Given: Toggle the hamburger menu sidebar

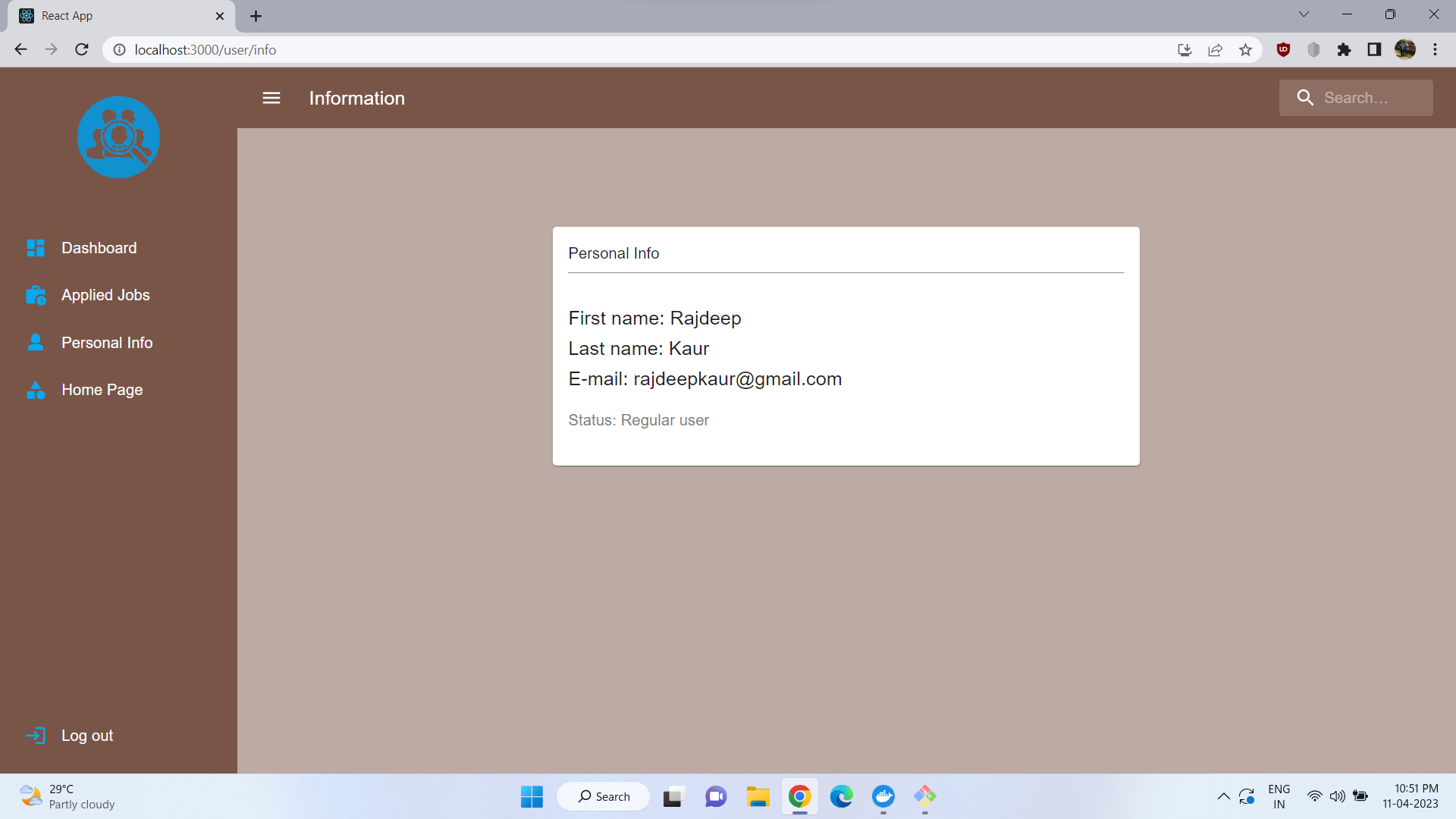Looking at the screenshot, I should [x=271, y=98].
